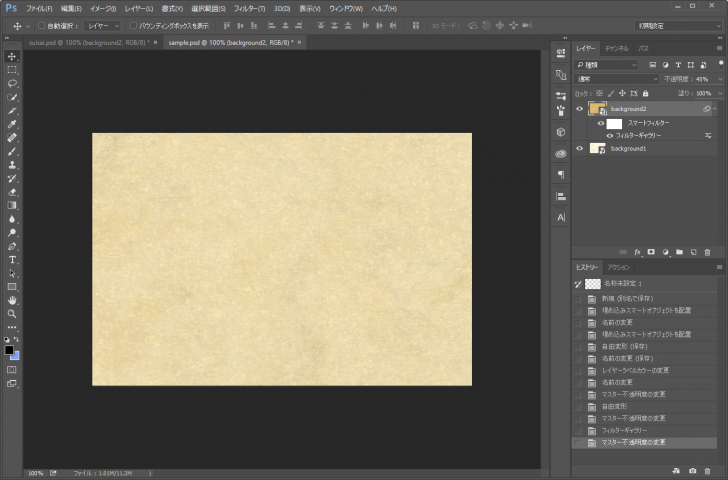The height and width of the screenshot is (480, 728).
Task: Hide the background2 layer
Action: [x=579, y=109]
